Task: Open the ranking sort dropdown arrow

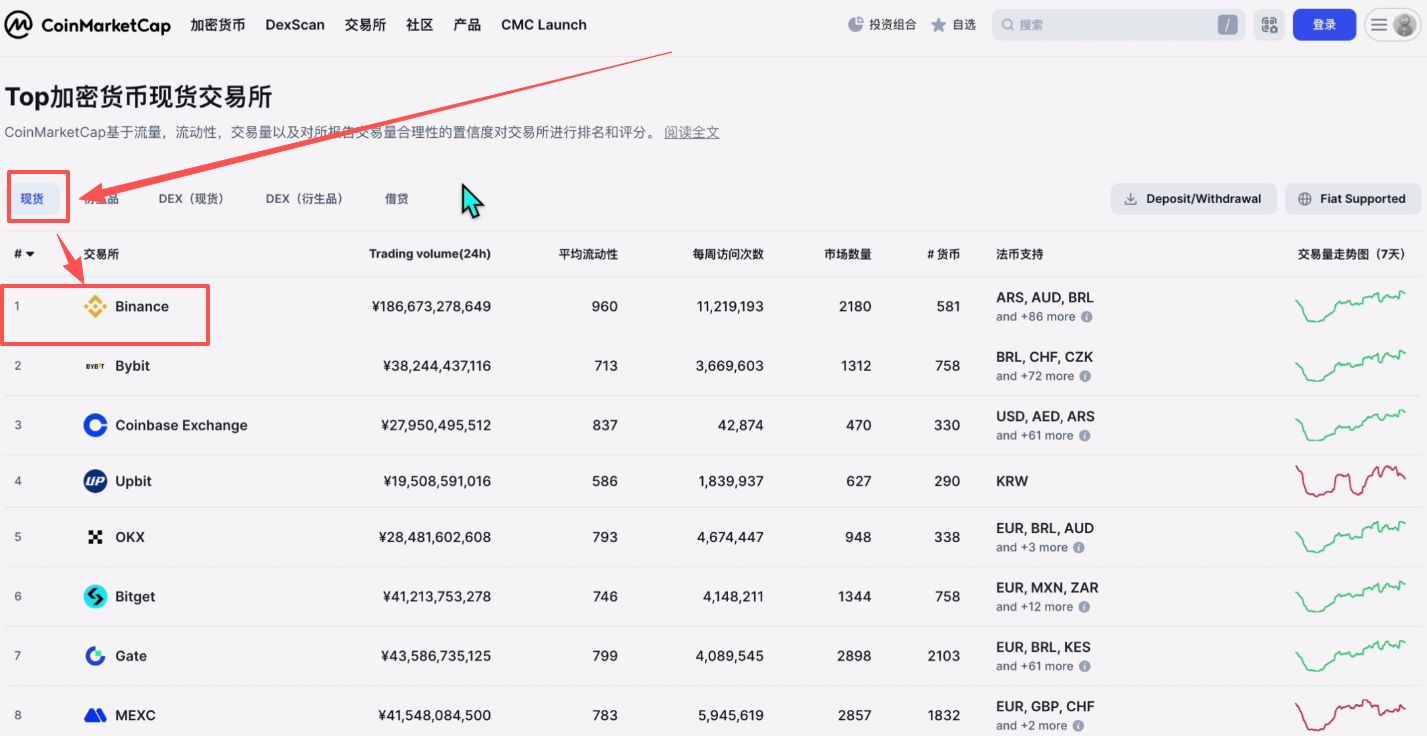Action: (28, 254)
